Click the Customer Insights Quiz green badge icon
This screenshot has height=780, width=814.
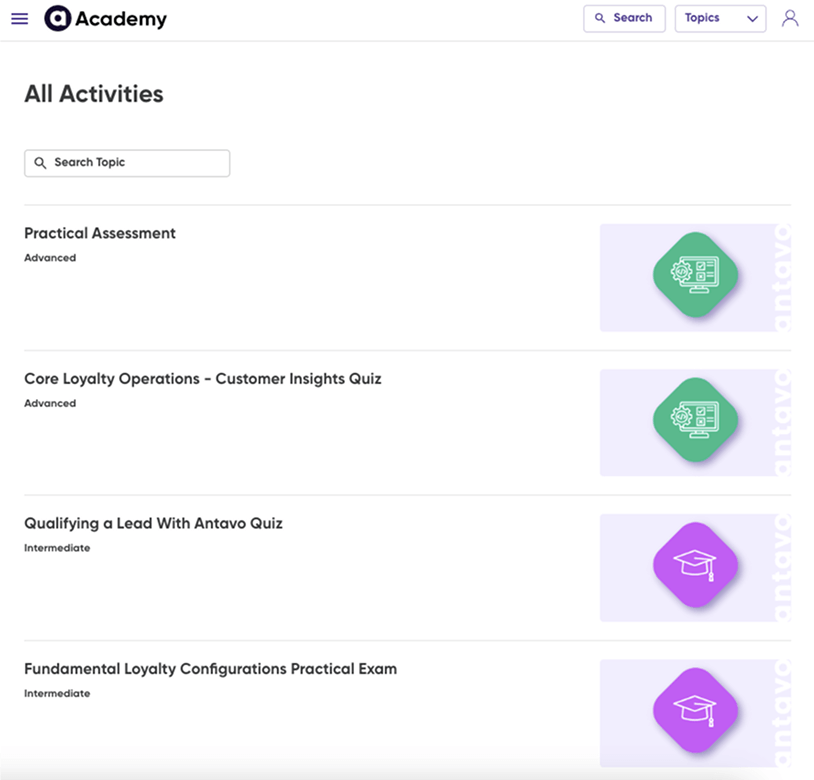click(x=695, y=420)
